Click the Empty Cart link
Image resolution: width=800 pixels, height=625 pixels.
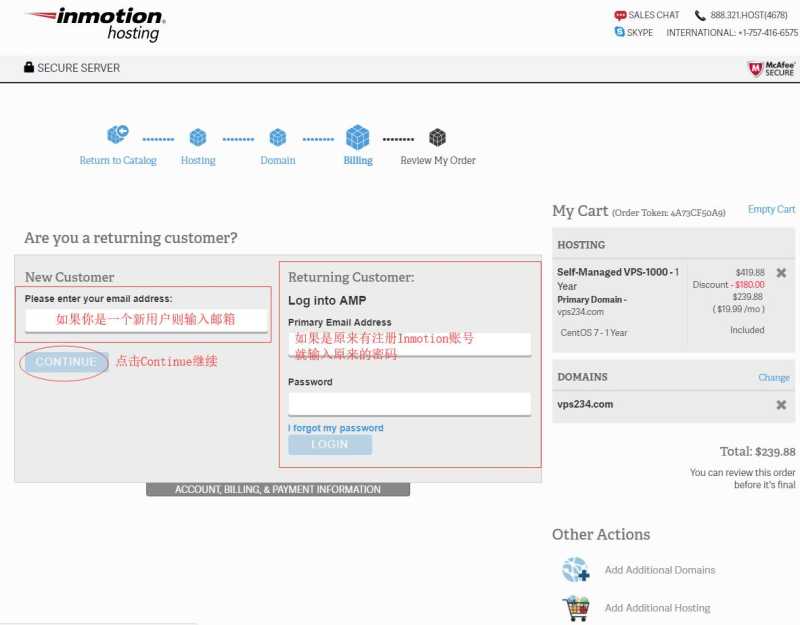[x=771, y=209]
